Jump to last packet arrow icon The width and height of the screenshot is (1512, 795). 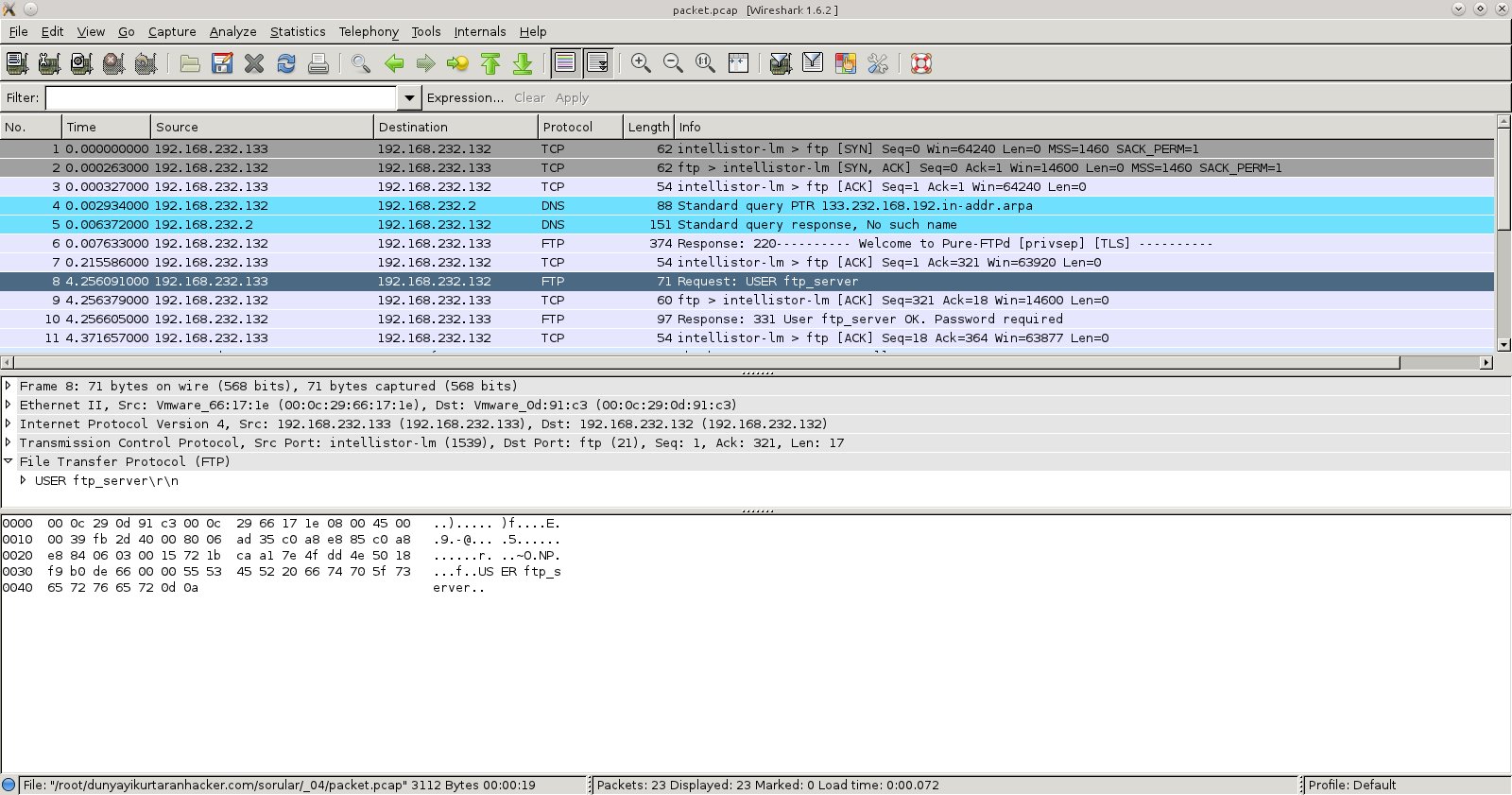coord(523,63)
